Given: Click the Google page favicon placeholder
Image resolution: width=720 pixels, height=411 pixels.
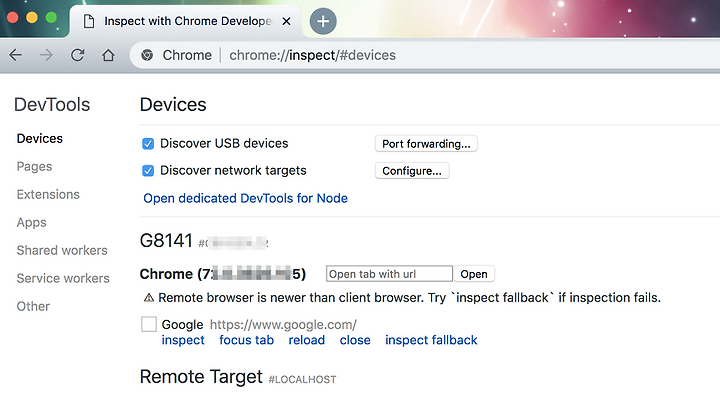Looking at the screenshot, I should [x=149, y=324].
